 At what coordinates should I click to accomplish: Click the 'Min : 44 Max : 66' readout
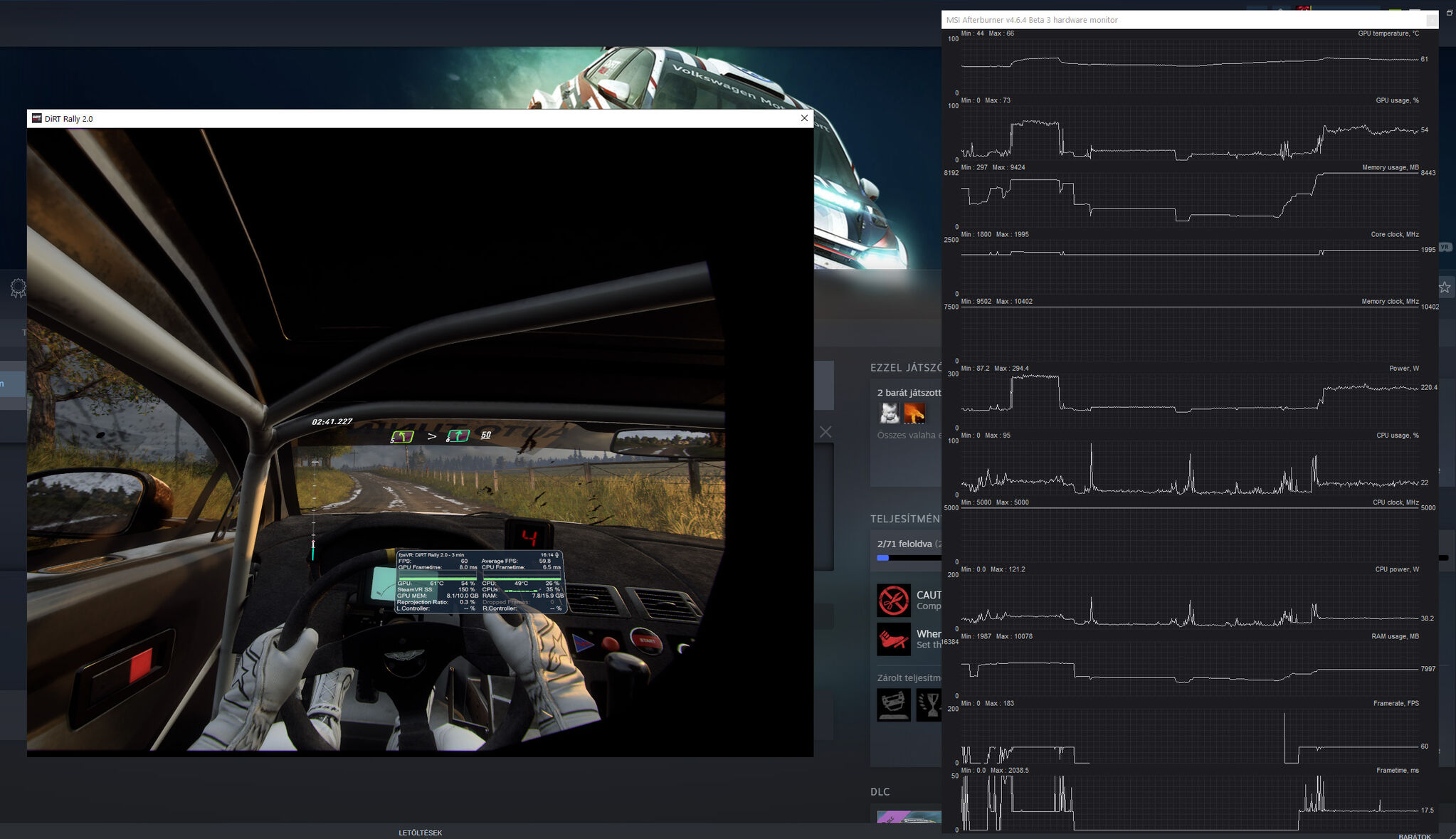pos(987,33)
